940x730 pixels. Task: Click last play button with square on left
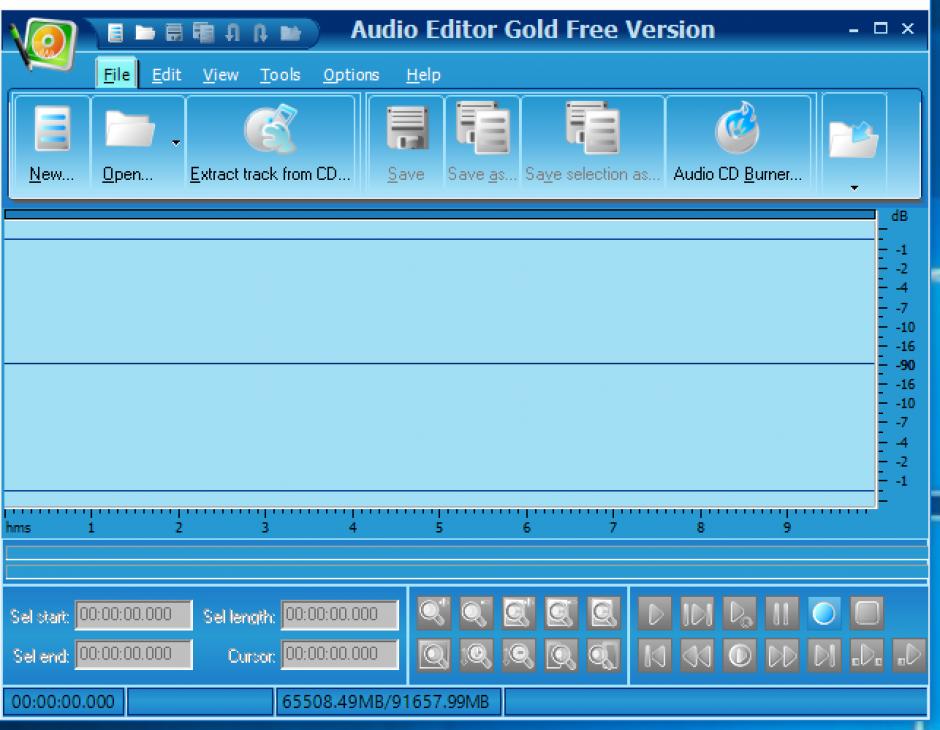click(909, 655)
